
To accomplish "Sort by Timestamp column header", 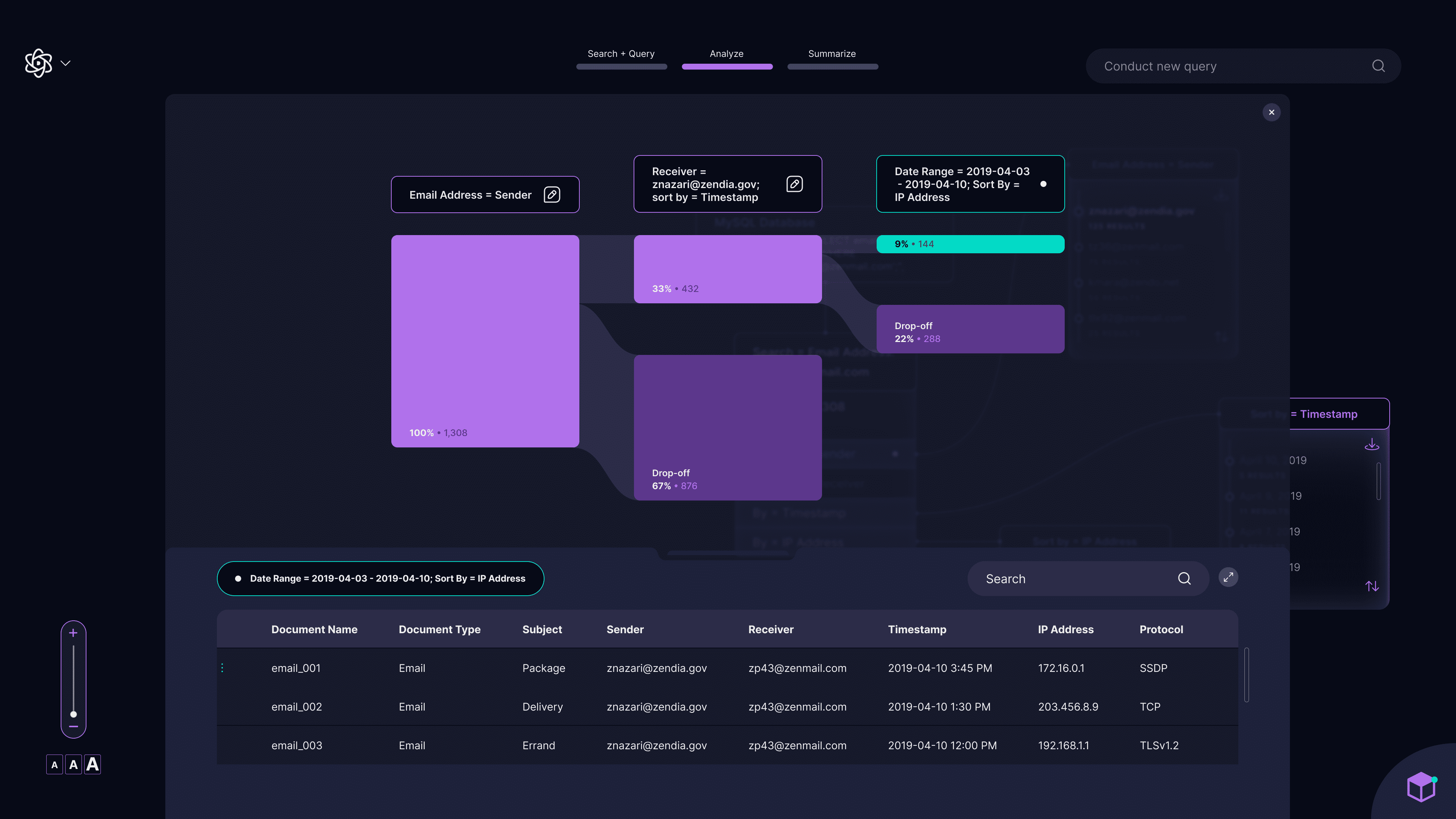I will pyautogui.click(x=917, y=630).
